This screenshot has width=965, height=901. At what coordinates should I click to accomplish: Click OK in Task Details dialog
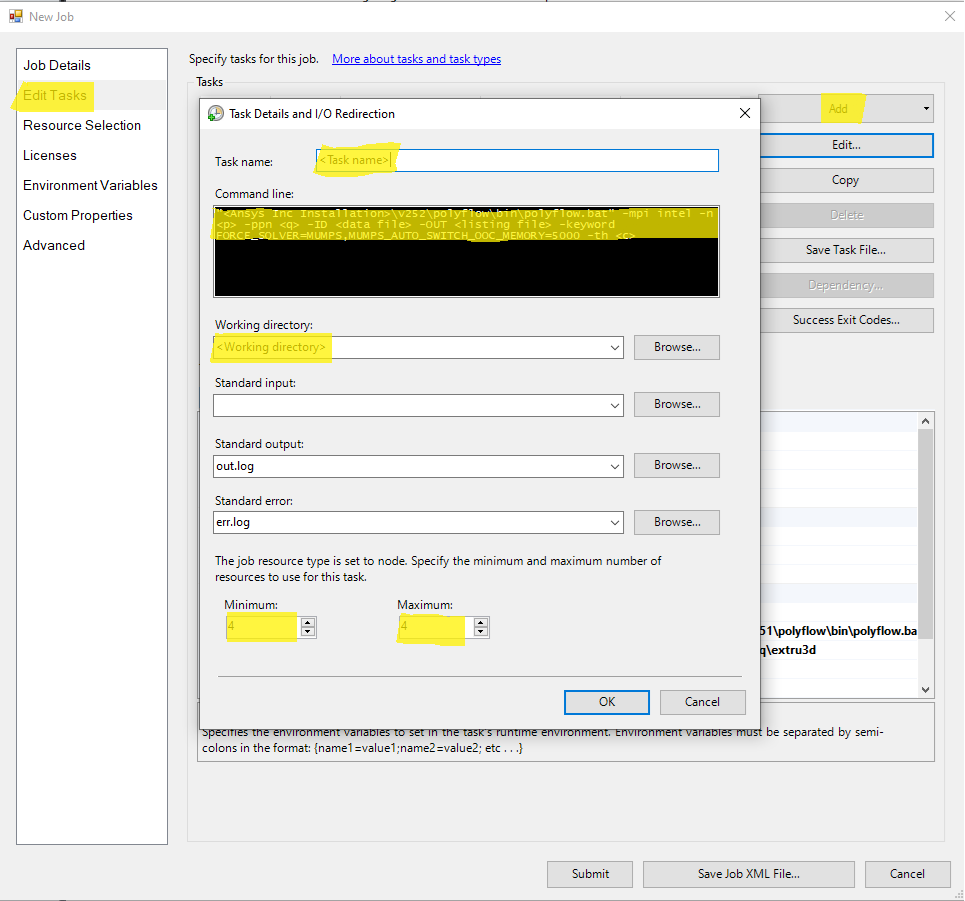click(607, 702)
